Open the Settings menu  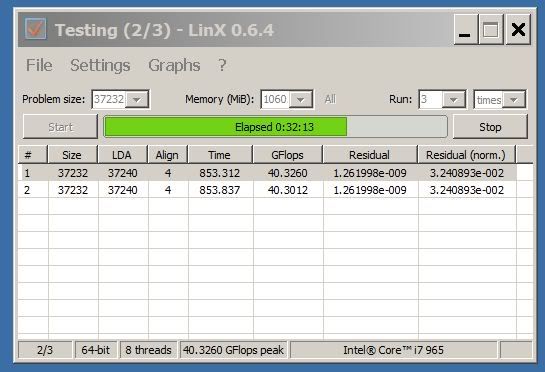(x=100, y=65)
